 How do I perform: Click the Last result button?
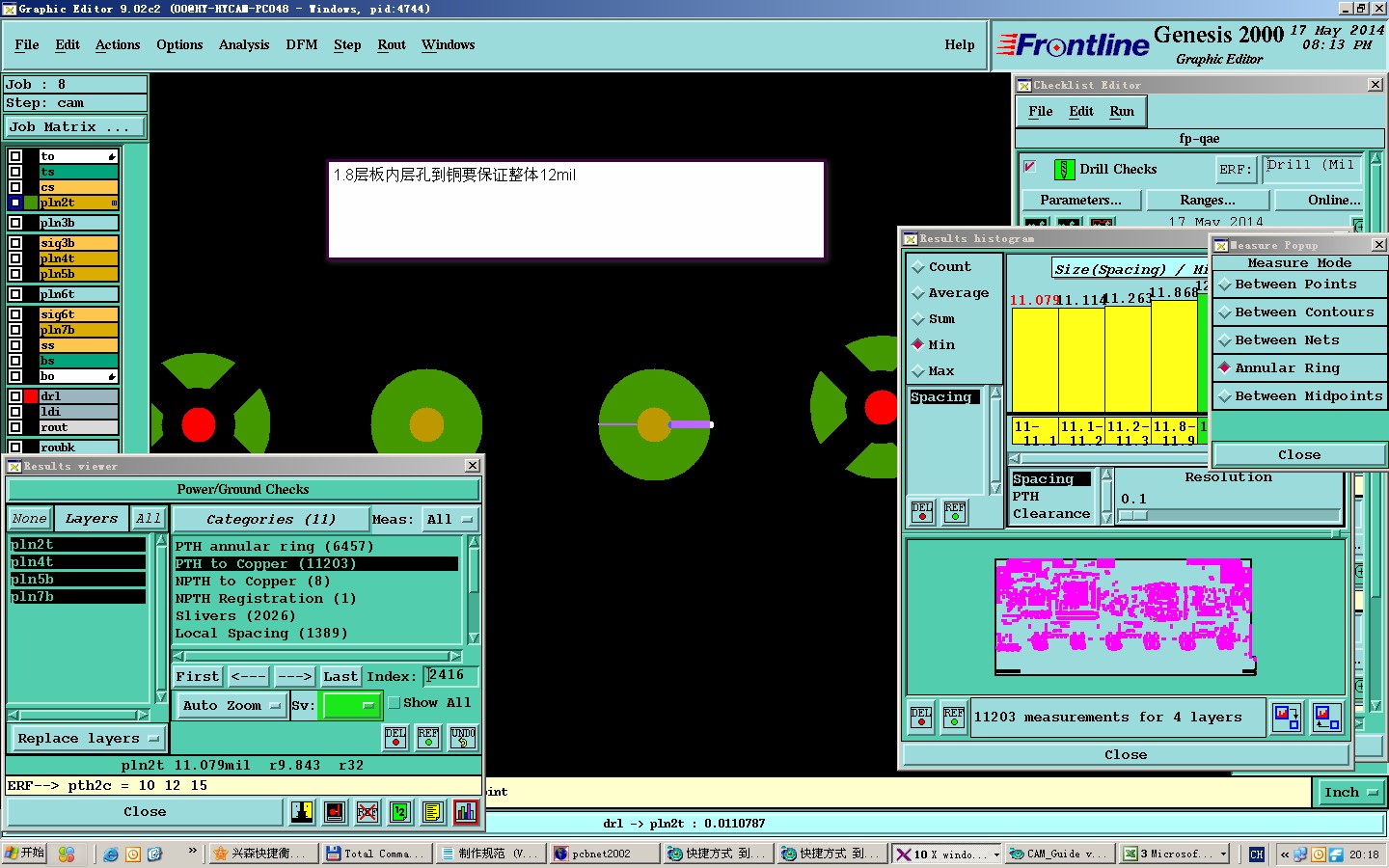[340, 677]
